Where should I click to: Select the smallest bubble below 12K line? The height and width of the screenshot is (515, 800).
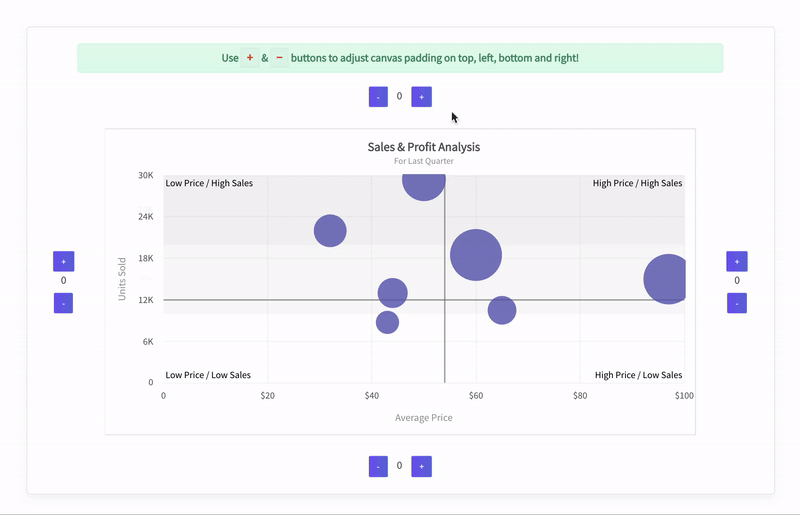point(387,322)
